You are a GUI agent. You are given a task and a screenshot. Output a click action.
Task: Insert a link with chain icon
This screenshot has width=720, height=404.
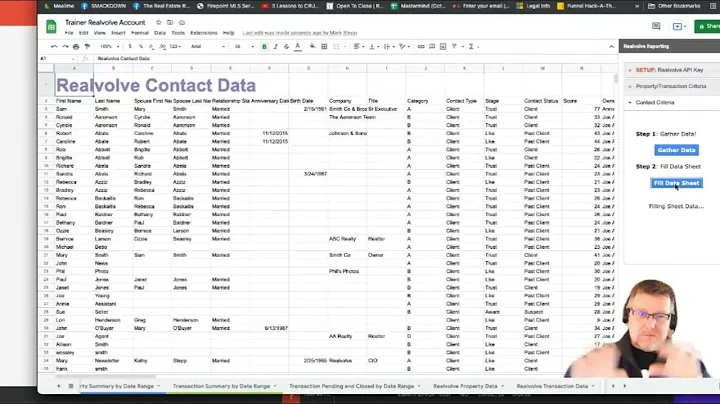coord(421,46)
